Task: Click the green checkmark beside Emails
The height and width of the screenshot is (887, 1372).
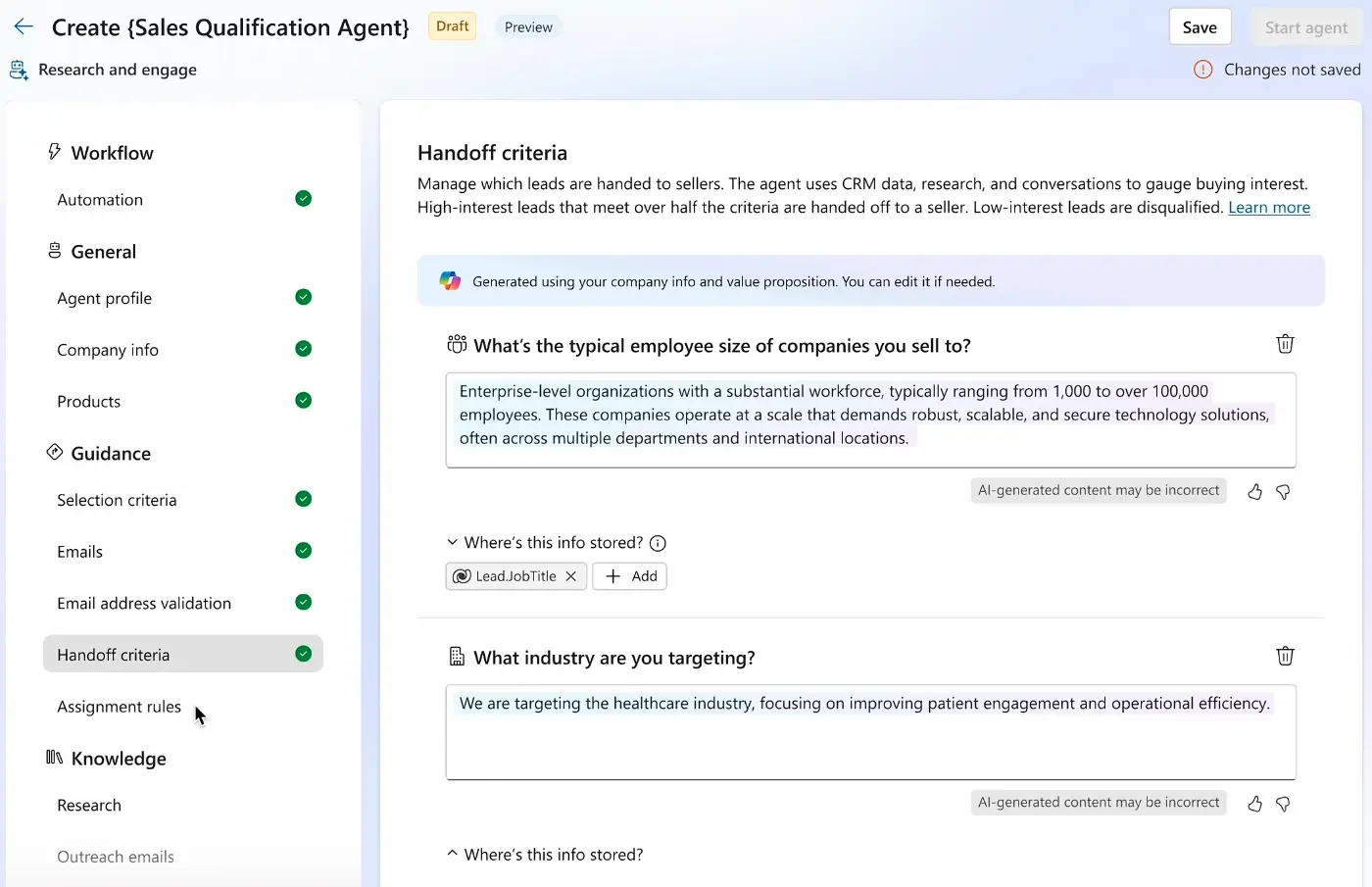Action: point(304,551)
